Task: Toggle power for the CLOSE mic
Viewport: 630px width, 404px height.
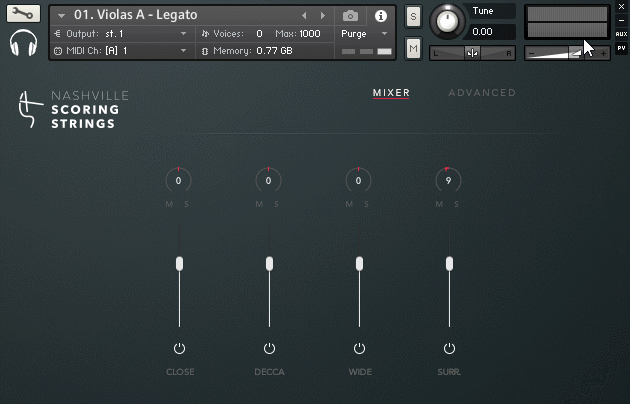Action: coord(180,348)
